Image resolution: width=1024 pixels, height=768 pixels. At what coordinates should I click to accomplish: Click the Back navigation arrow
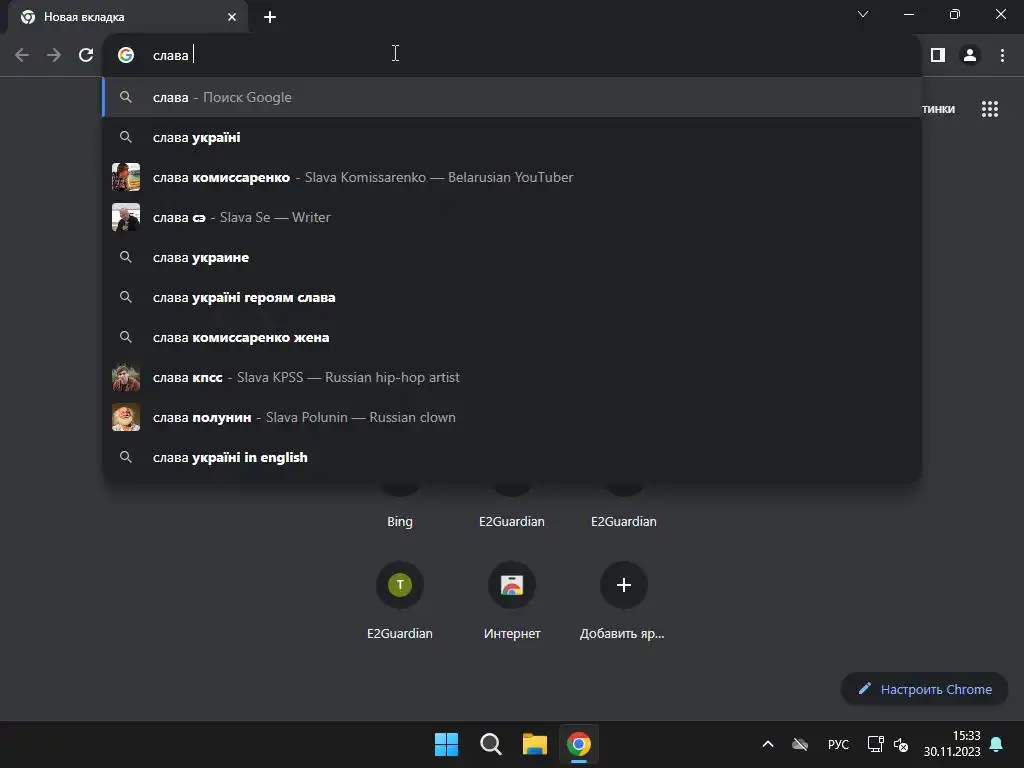pos(22,55)
